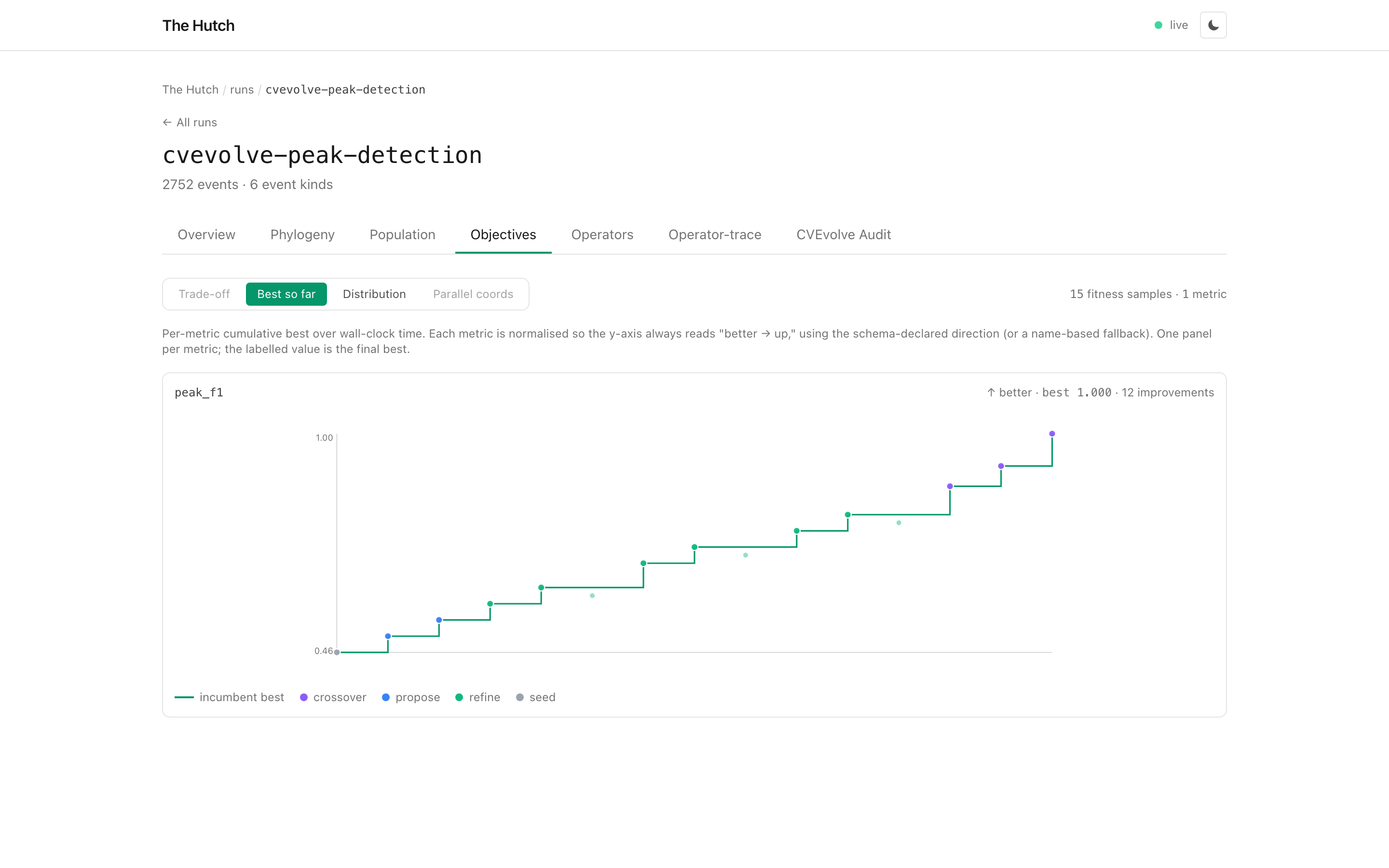Viewport: 1389px width, 868px height.
Task: Click incumbent best legend line
Action: pos(184,697)
